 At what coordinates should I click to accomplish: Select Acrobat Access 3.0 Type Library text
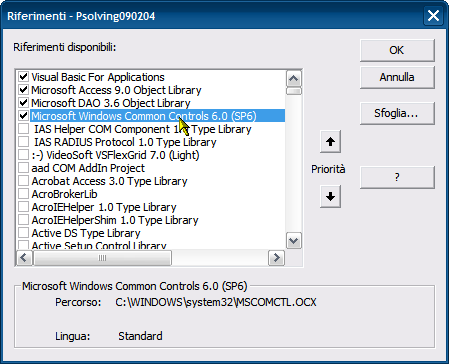tap(109, 181)
